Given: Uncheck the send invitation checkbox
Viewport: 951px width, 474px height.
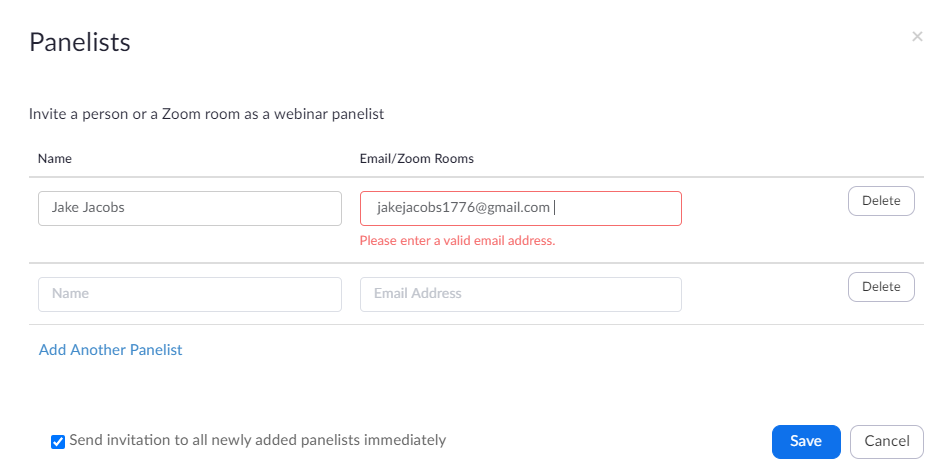Looking at the screenshot, I should (x=58, y=441).
